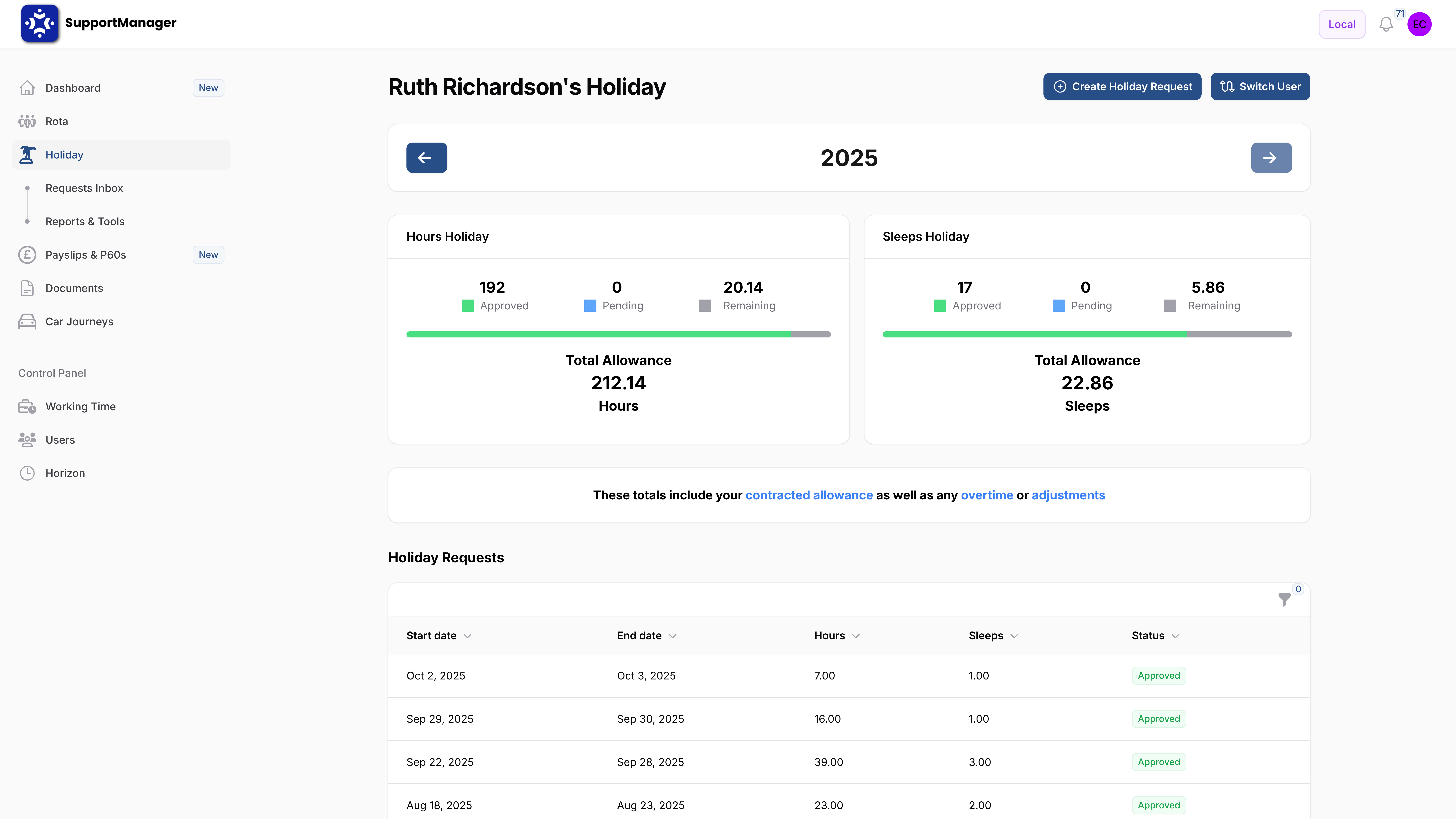The image size is (1456, 819).
Task: Open the Users menu item
Action: pos(121,440)
